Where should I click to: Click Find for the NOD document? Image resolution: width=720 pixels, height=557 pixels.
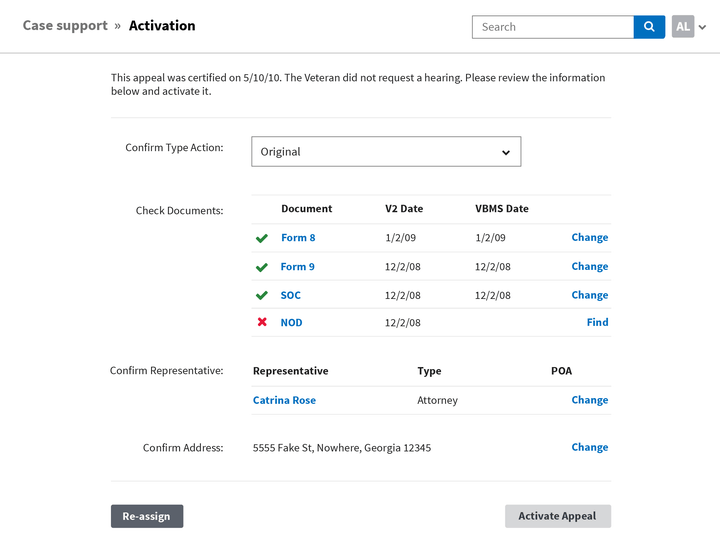597,322
